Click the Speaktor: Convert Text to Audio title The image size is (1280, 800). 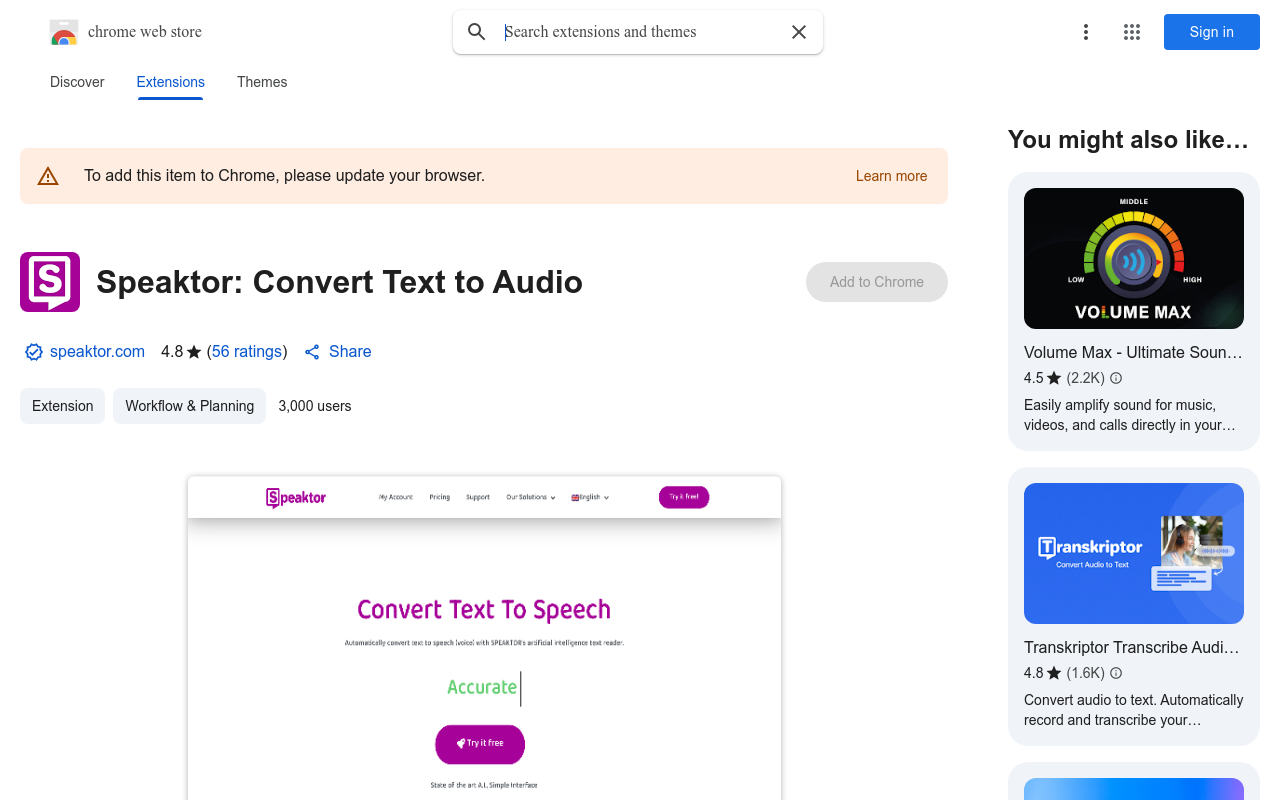click(x=339, y=282)
